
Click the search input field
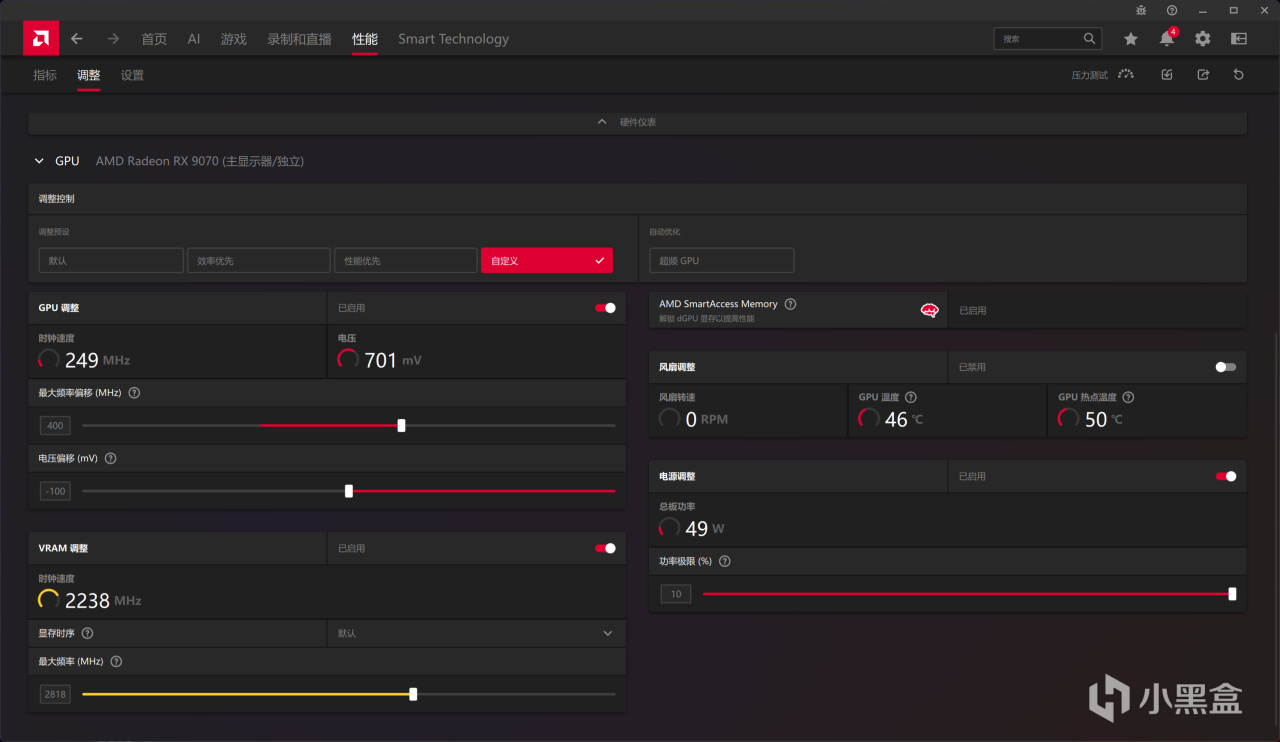point(1048,39)
